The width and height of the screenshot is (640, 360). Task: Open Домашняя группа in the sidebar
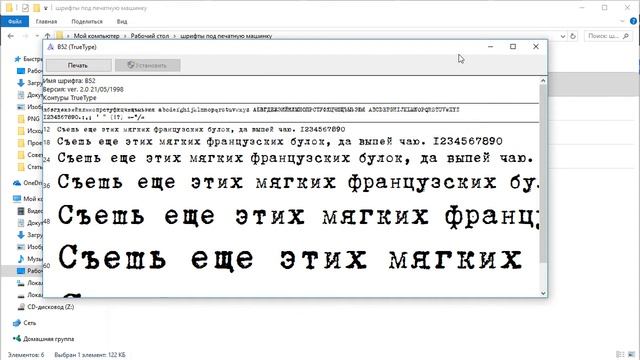click(x=44, y=339)
